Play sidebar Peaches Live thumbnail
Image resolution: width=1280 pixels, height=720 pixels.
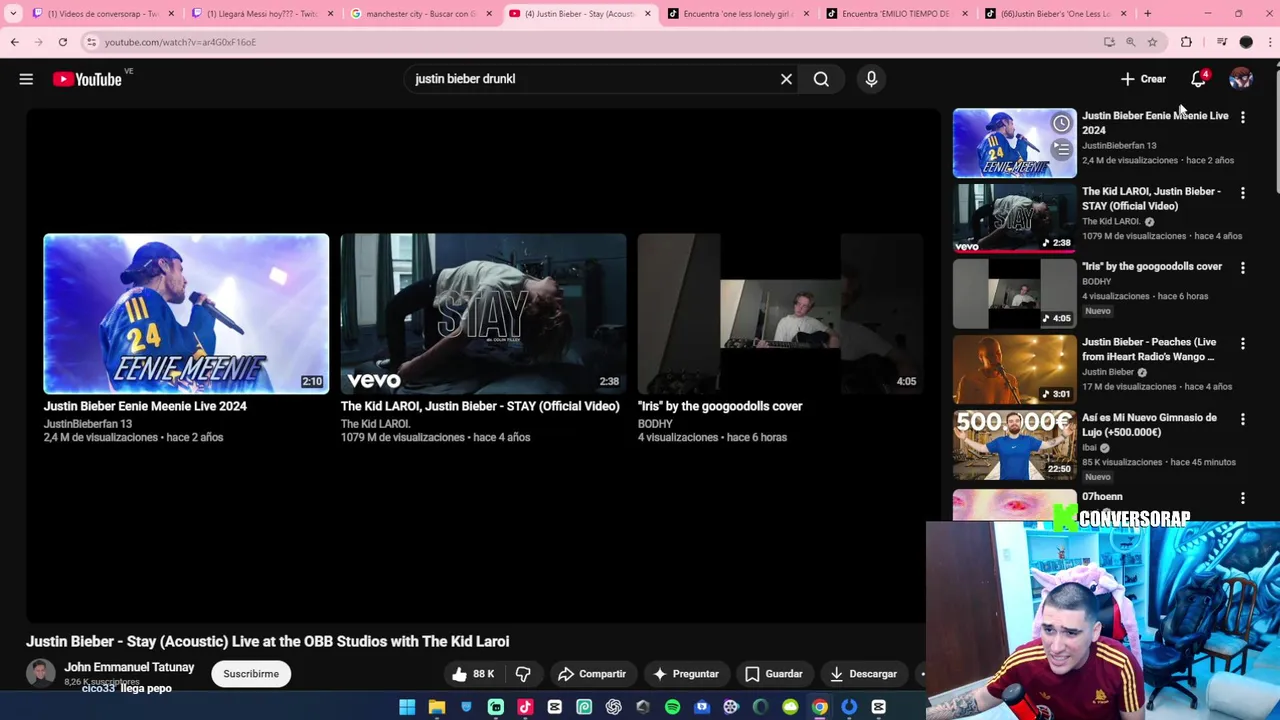1014,370
